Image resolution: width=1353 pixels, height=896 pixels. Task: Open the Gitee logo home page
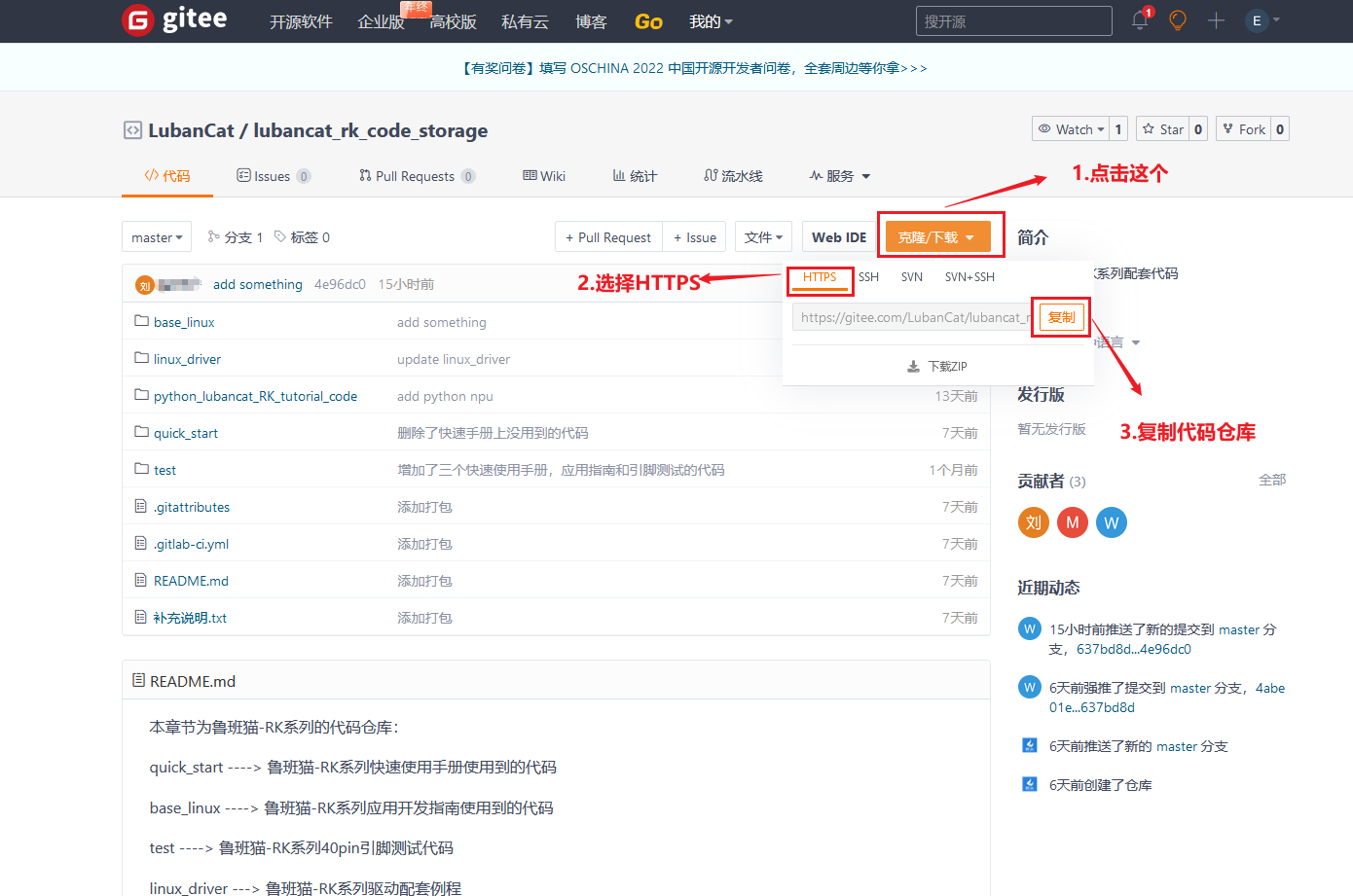click(x=175, y=19)
